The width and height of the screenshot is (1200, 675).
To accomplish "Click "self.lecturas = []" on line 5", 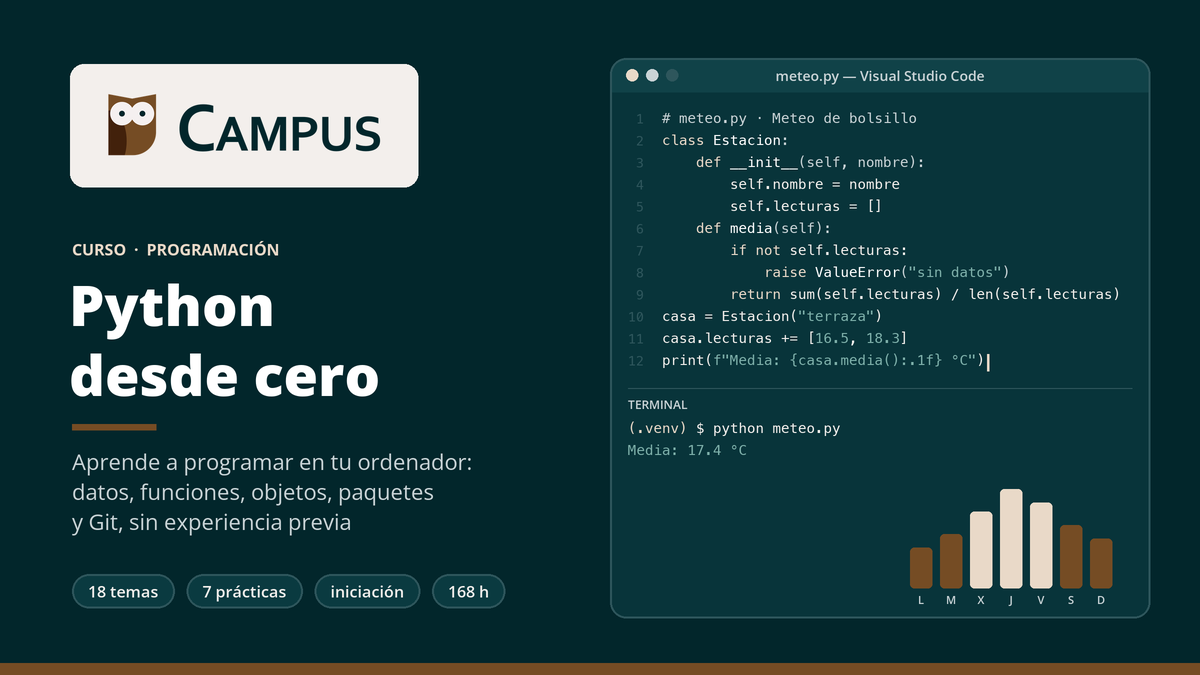I will [x=806, y=206].
